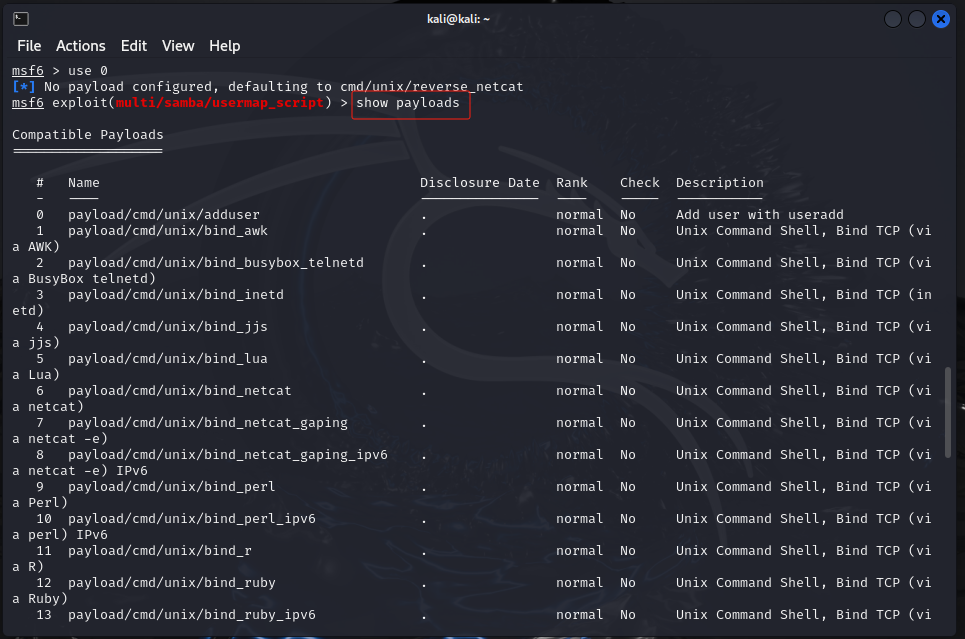Click 'multi/samba/usermap_script' module name
965x639 pixels.
(220, 103)
